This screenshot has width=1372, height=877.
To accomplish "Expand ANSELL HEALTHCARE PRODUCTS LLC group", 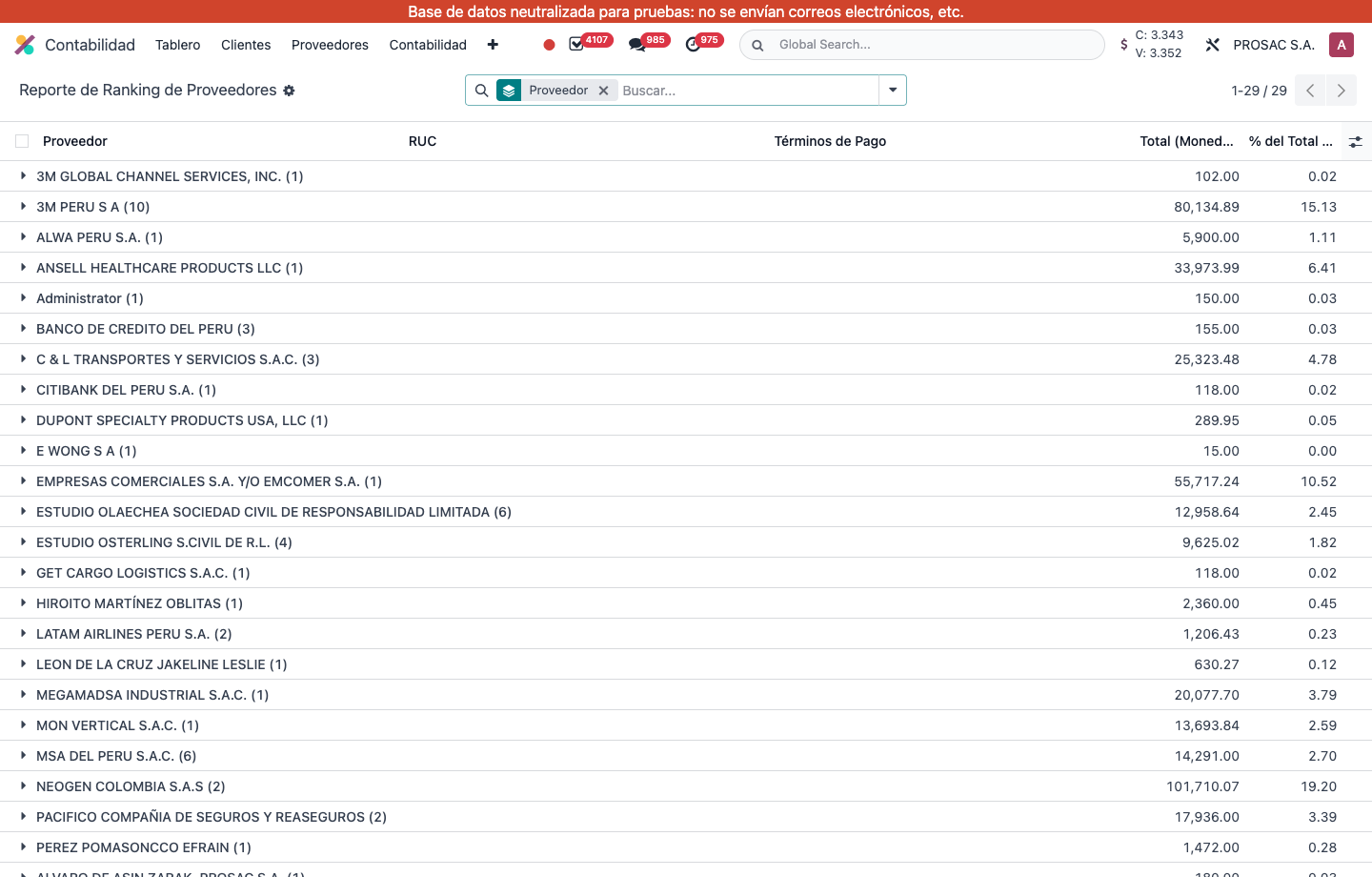I will (23, 268).
